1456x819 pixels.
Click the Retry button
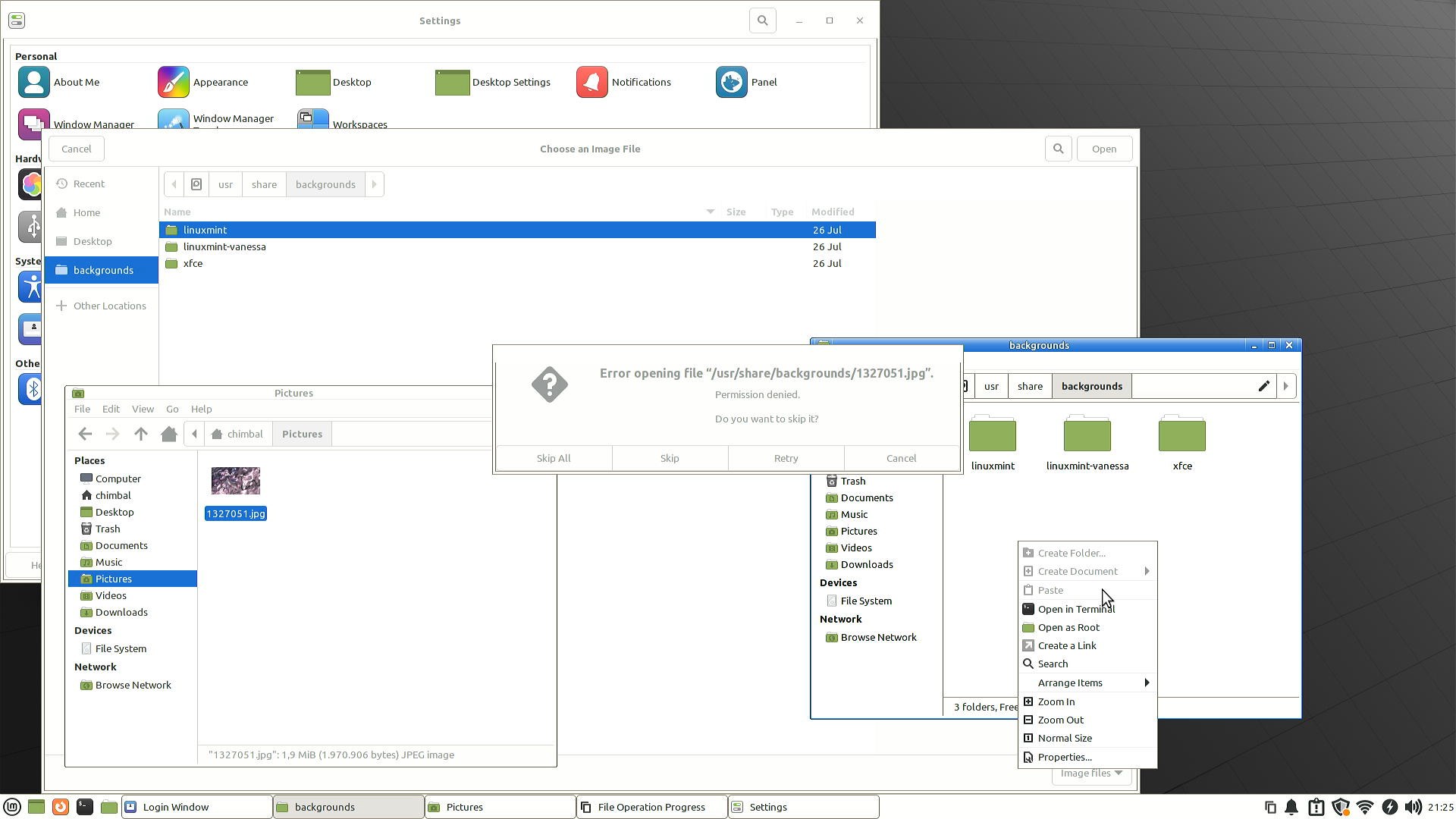(786, 458)
